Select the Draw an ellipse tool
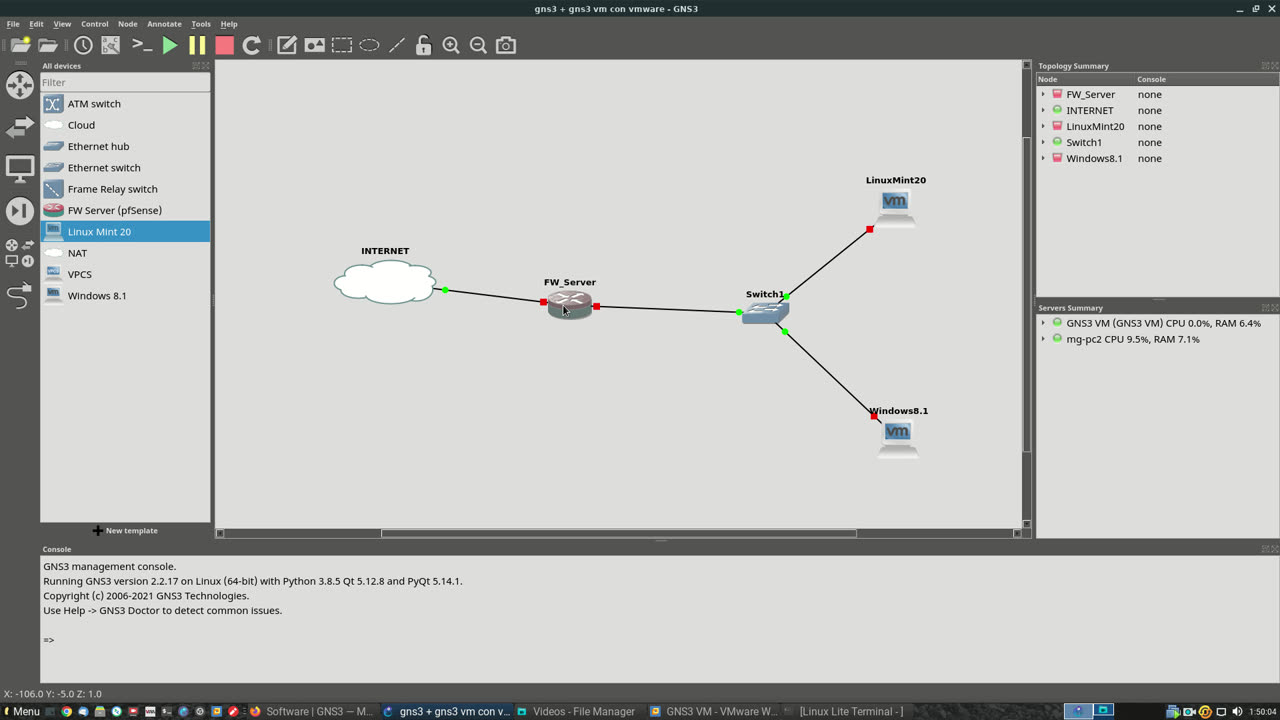Screen dimensions: 1280x720 pos(369,45)
